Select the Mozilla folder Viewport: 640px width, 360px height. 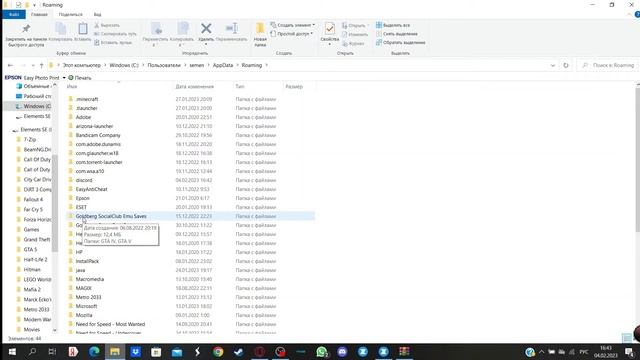pyautogui.click(x=84, y=315)
